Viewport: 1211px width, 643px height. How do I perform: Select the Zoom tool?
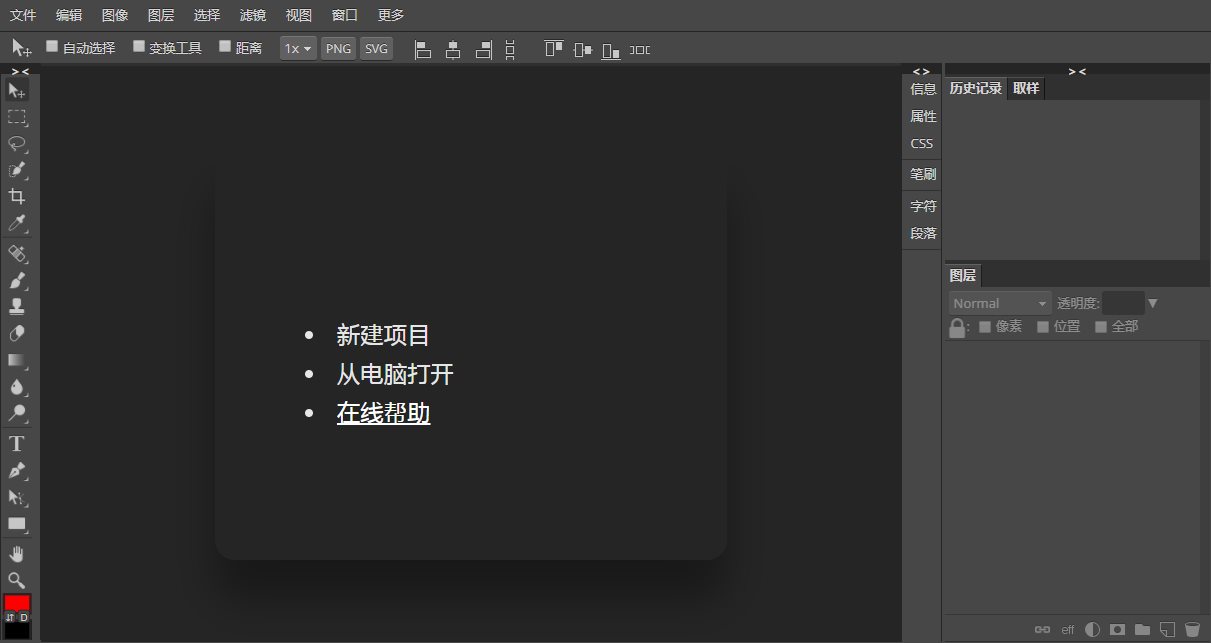(x=17, y=580)
